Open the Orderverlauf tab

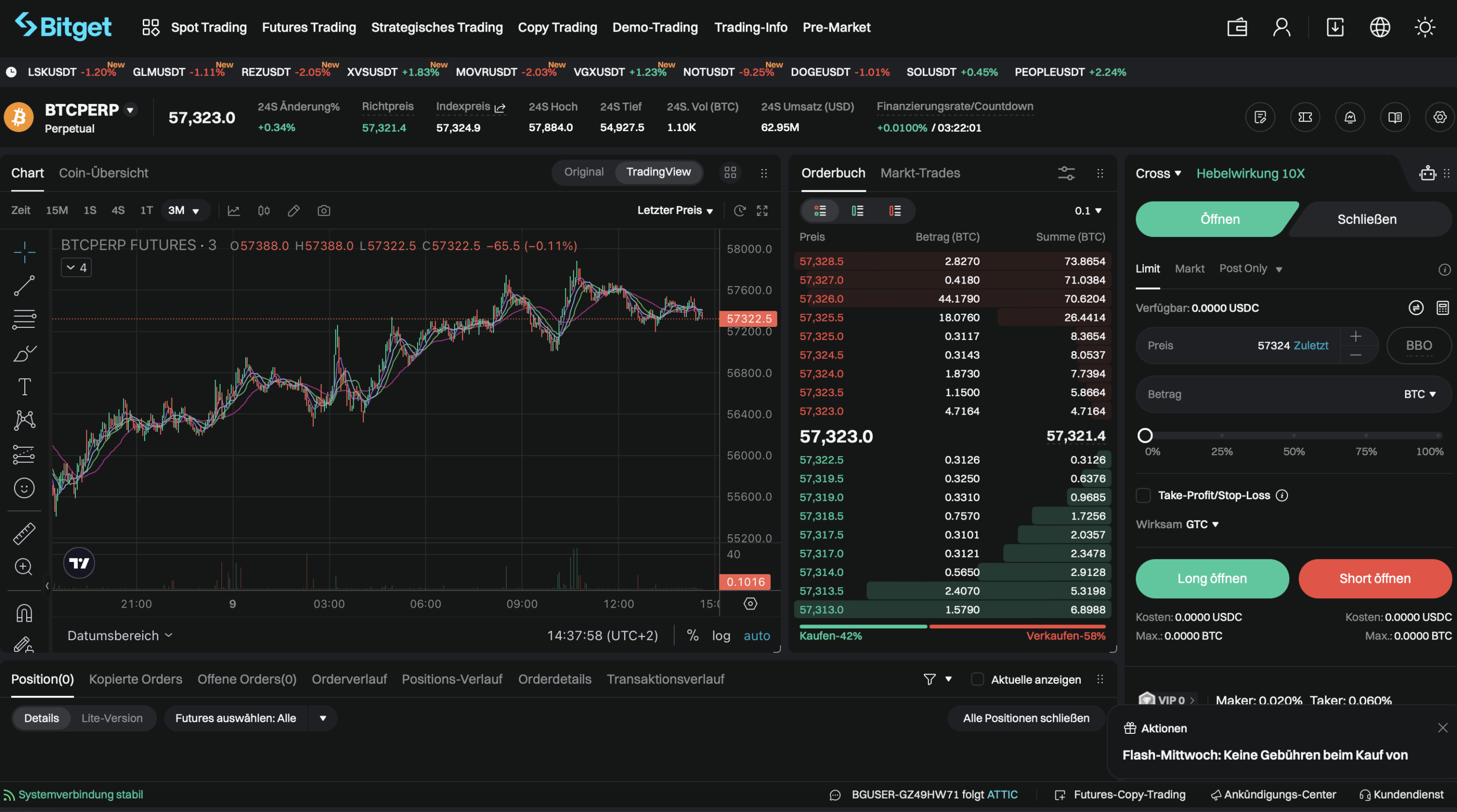click(x=349, y=679)
